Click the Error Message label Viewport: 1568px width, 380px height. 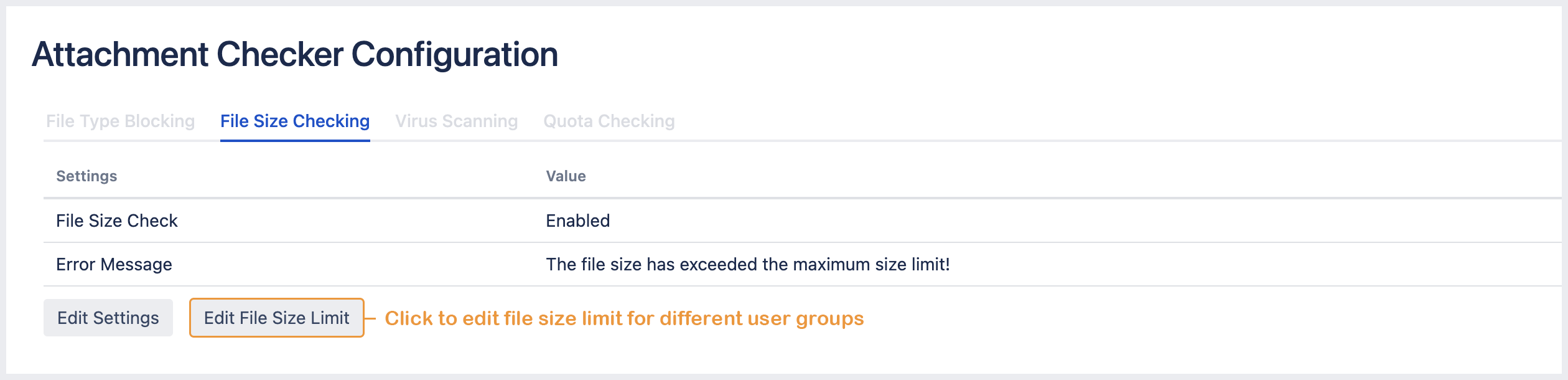pos(114,264)
